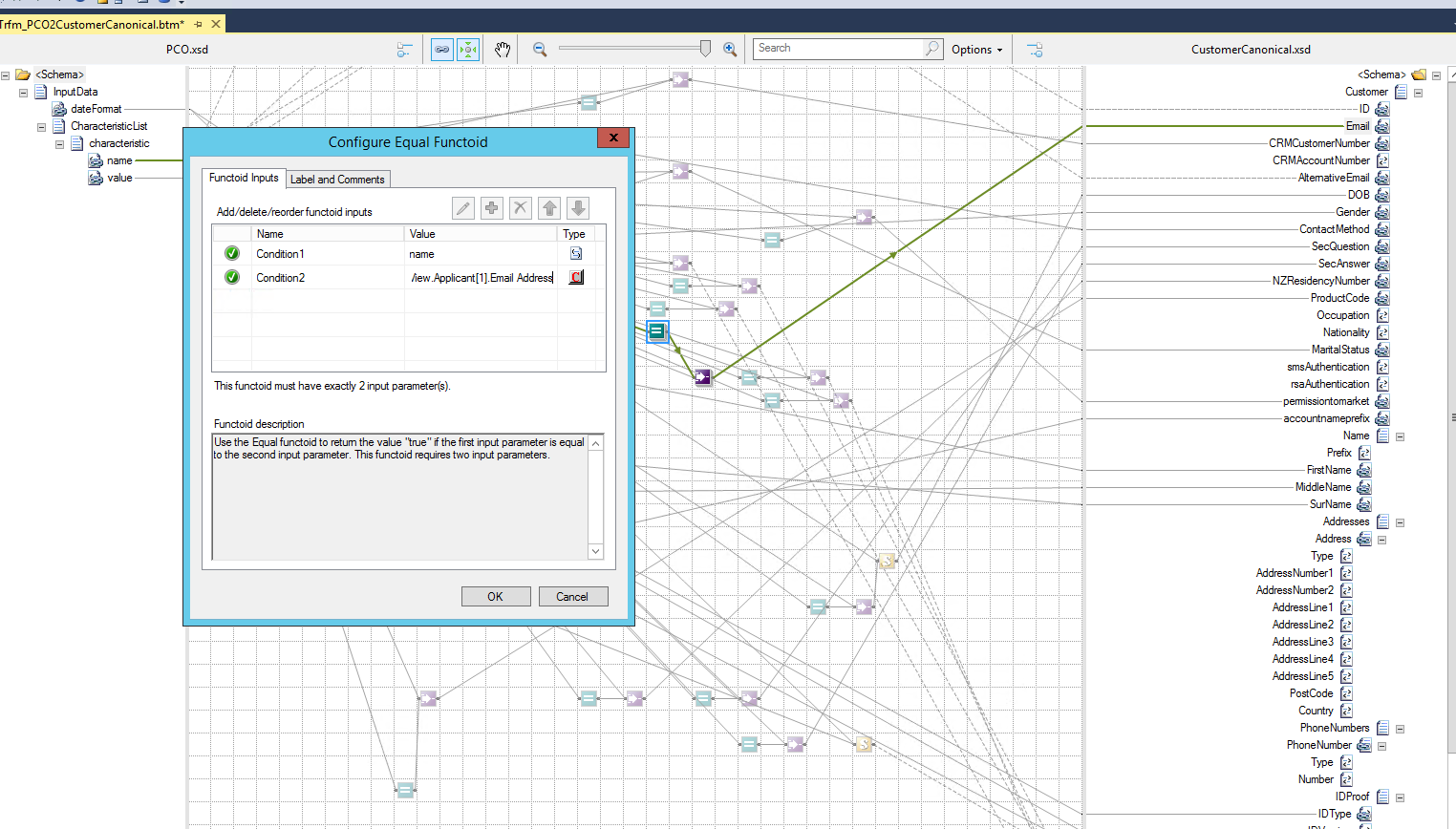Collapse the CharacteristicList node
Screen dimensions: 1456x829
pyautogui.click(x=42, y=127)
